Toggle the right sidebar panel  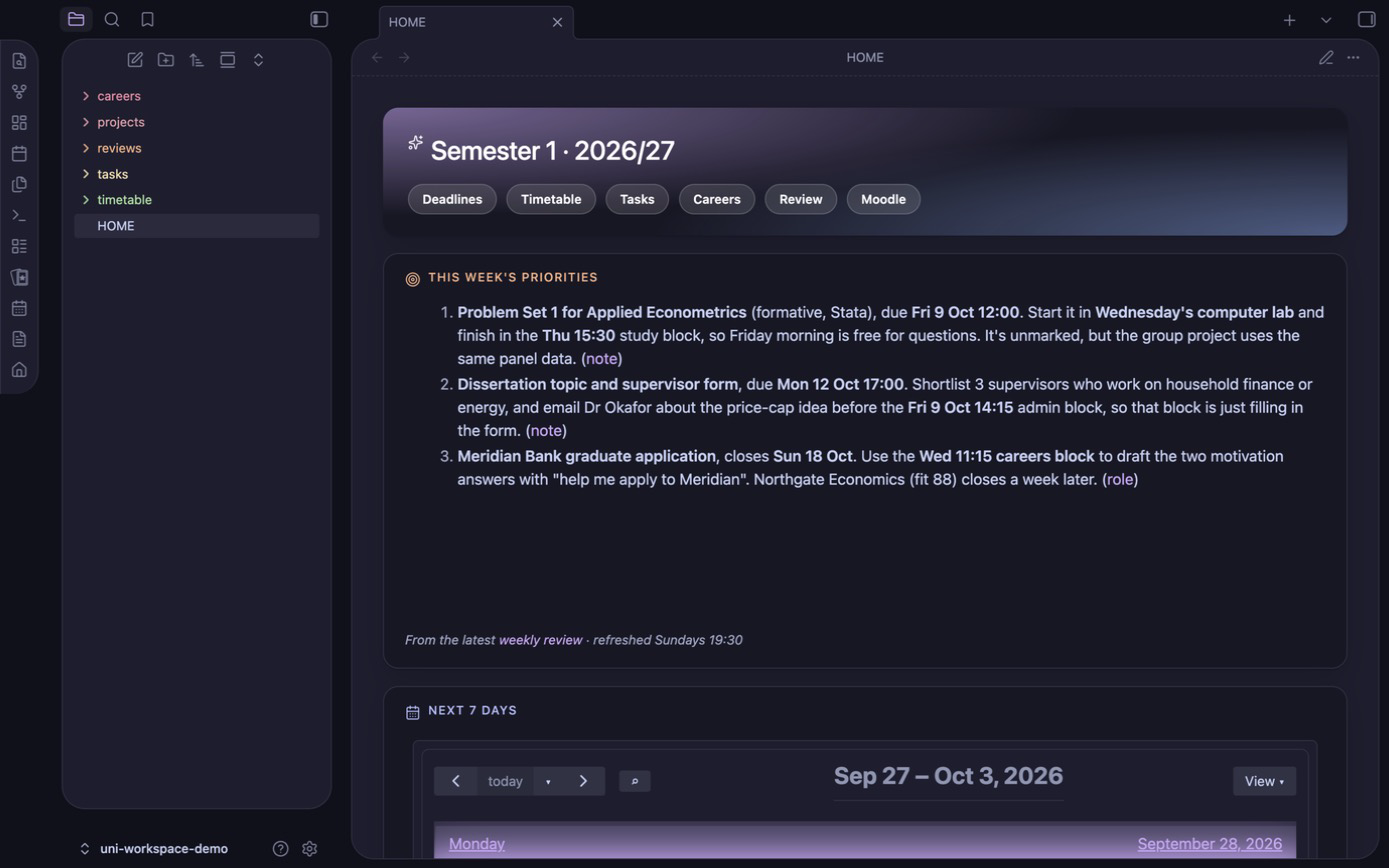click(1367, 19)
